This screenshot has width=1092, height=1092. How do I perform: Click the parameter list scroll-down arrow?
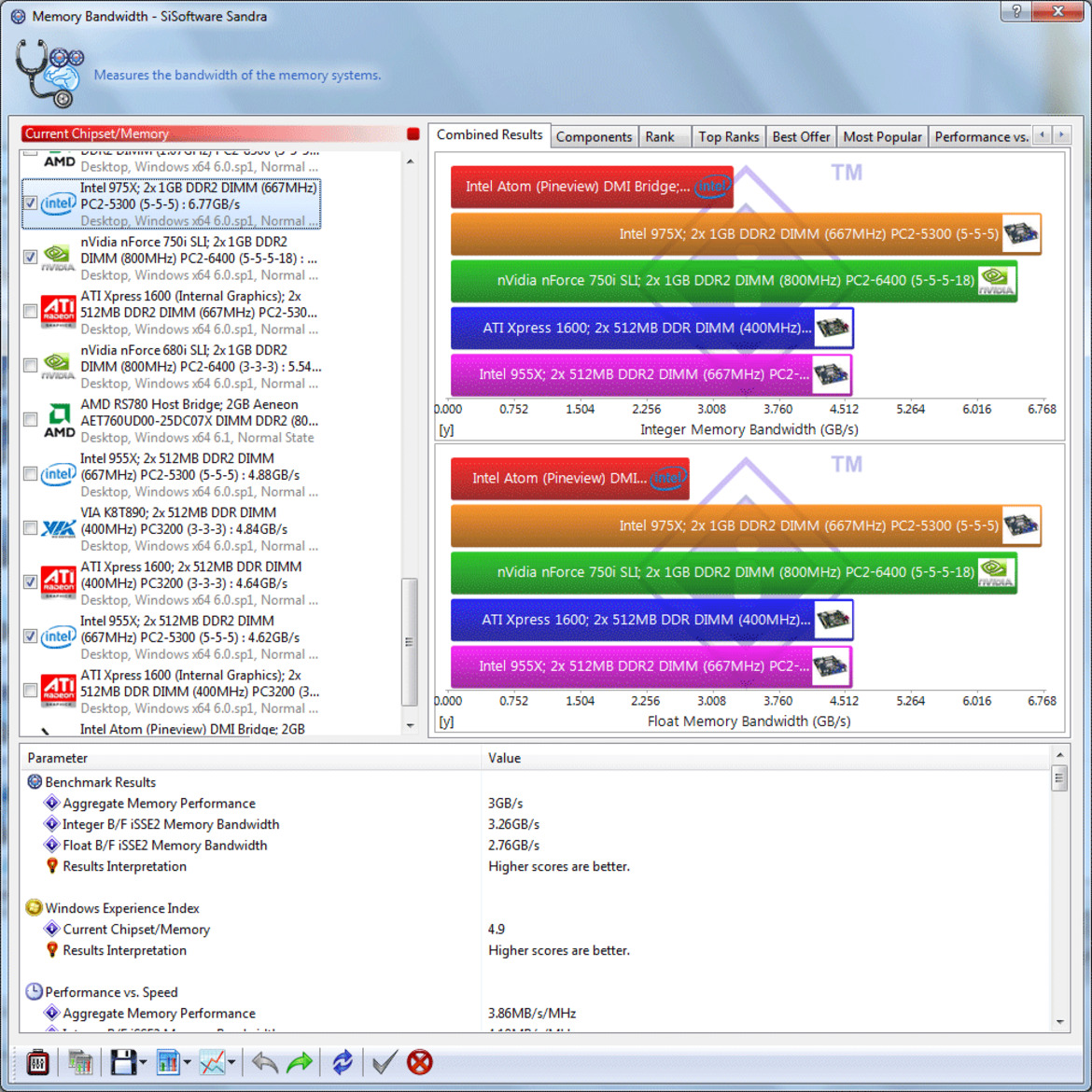[1060, 1022]
